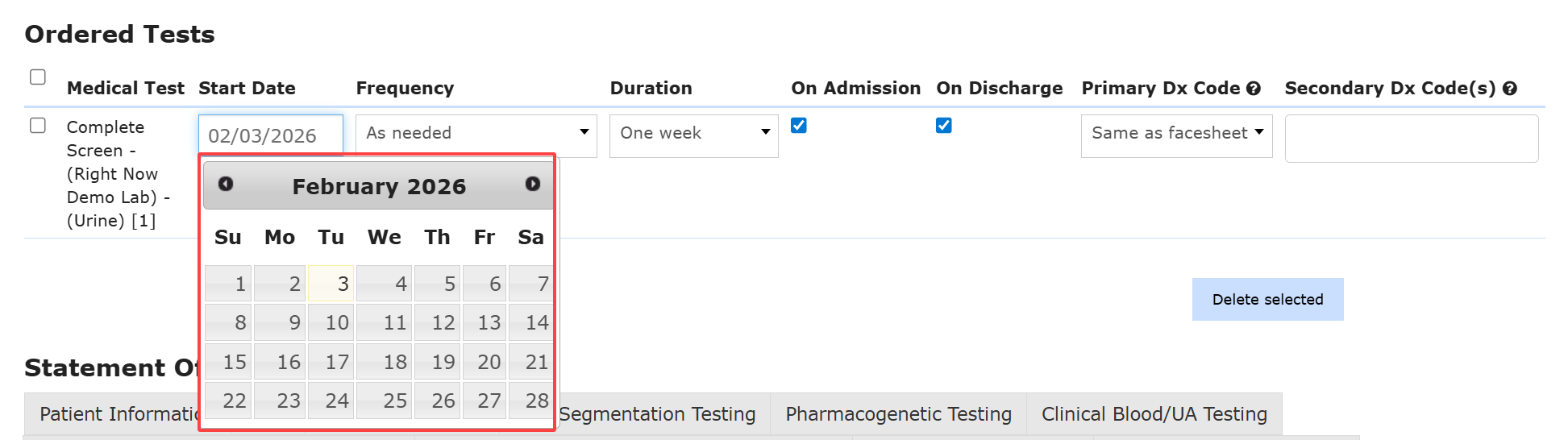
Task: Click the Secondary Dx Code(s) text field
Action: pyautogui.click(x=1411, y=139)
